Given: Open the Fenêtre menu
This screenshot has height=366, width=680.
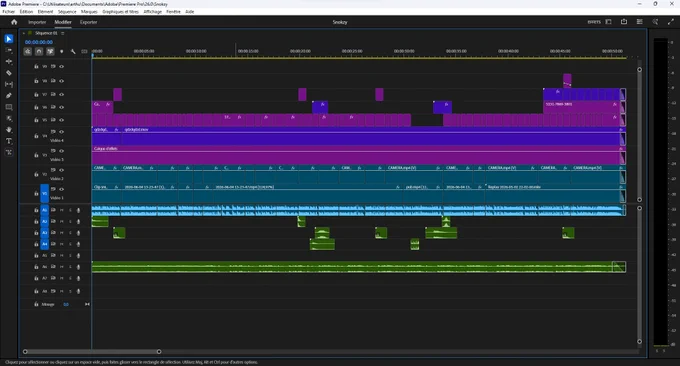Looking at the screenshot, I should 173,12.
